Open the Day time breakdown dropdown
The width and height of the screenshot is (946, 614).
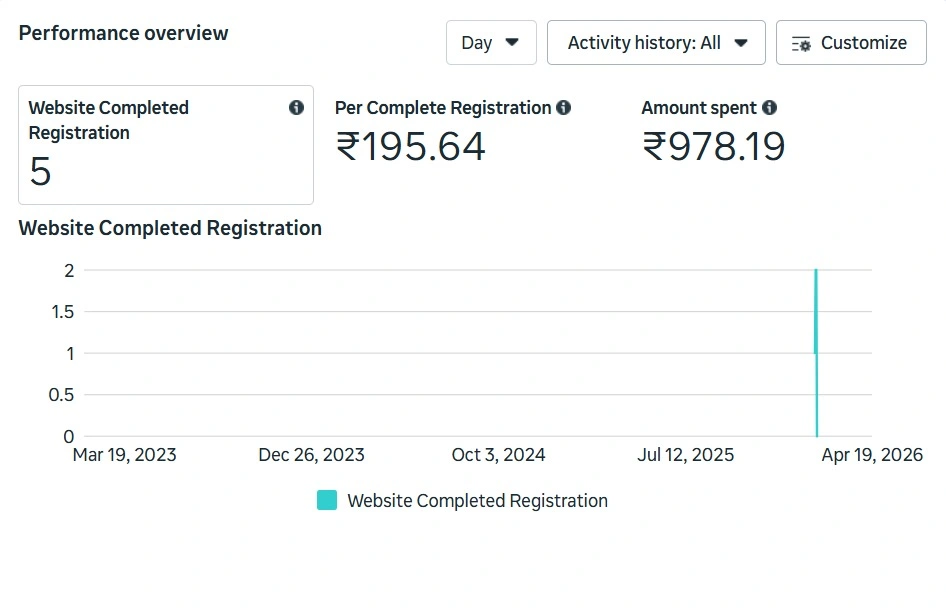coord(491,42)
